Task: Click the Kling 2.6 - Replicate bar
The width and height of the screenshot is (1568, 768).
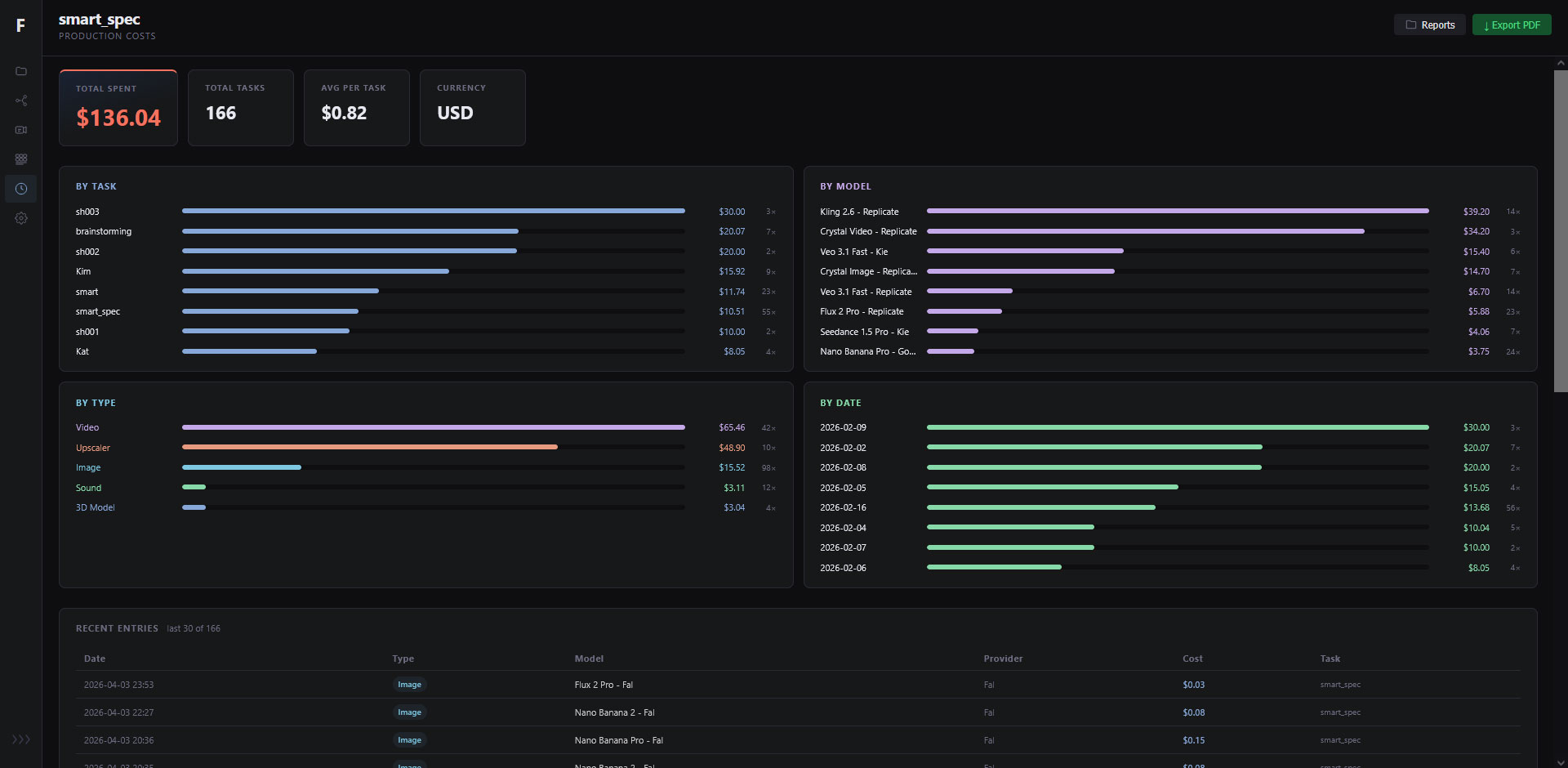Action: coord(1177,211)
